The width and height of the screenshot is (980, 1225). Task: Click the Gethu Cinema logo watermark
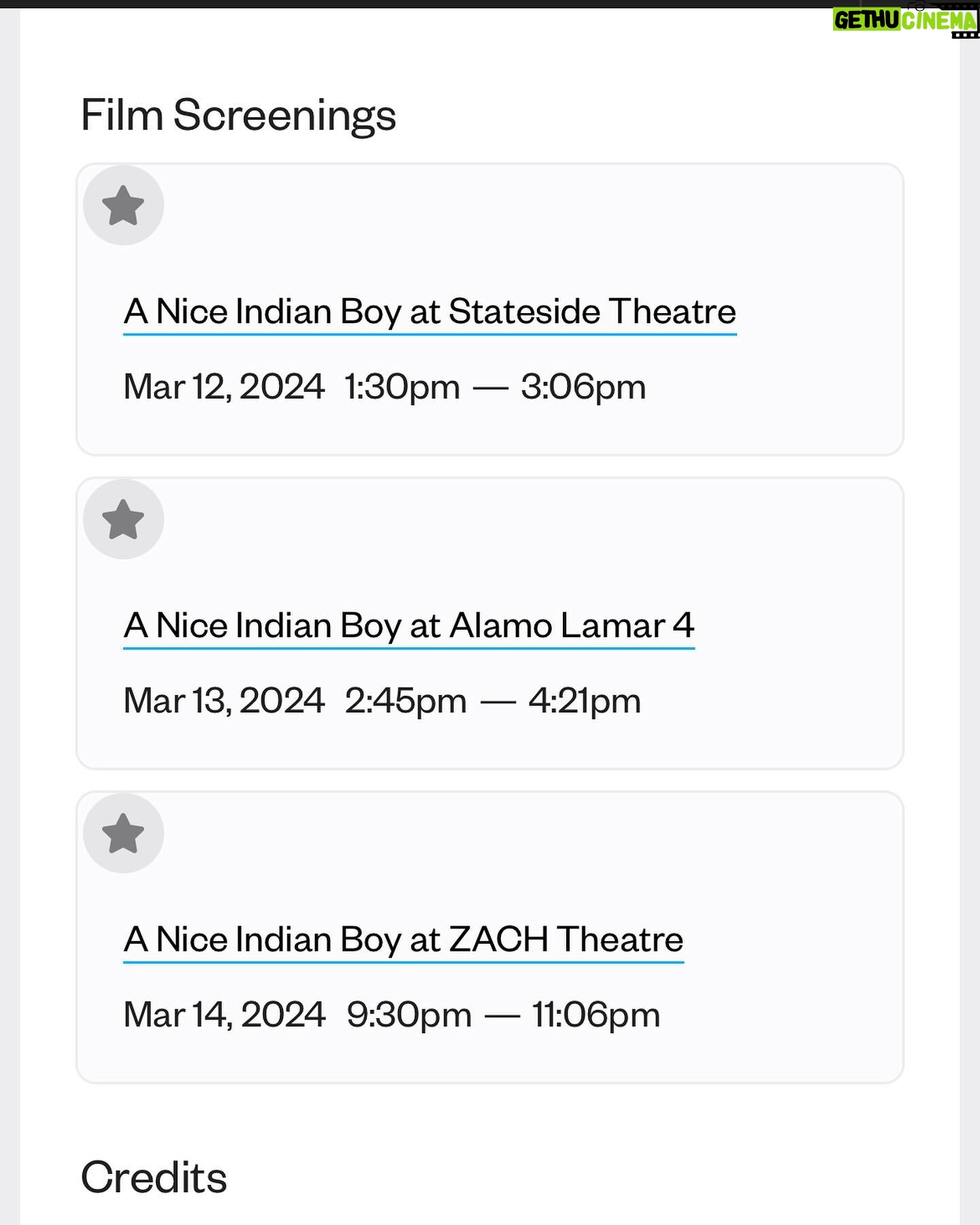[x=905, y=20]
